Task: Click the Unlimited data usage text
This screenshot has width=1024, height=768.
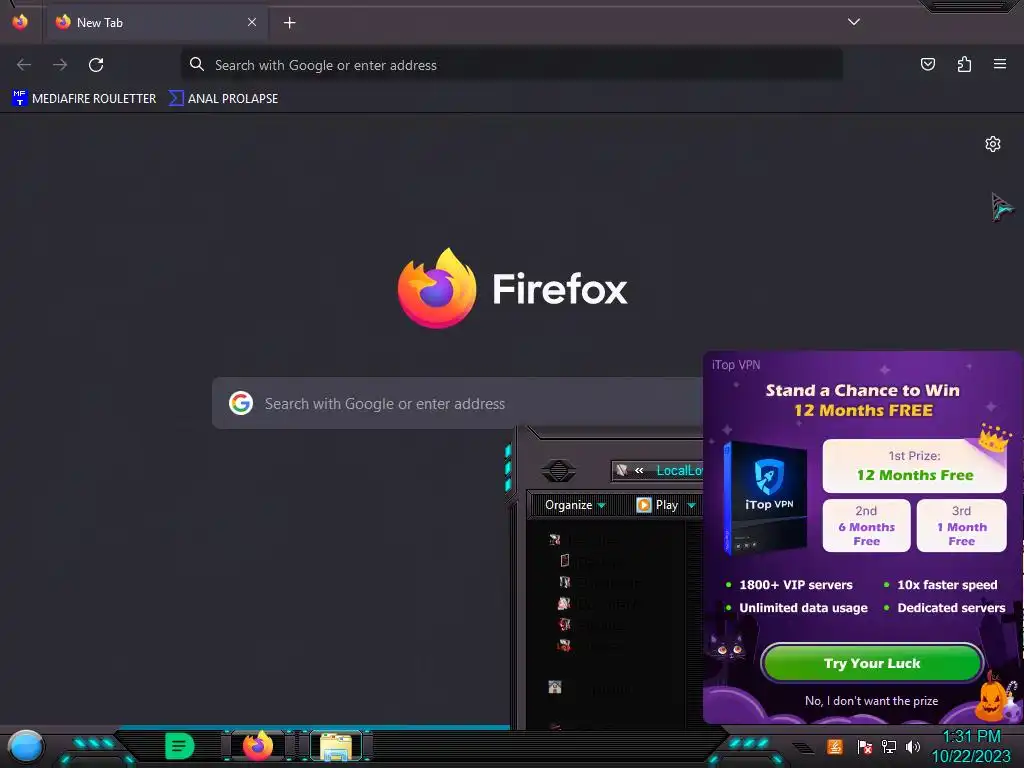Action: 803,608
